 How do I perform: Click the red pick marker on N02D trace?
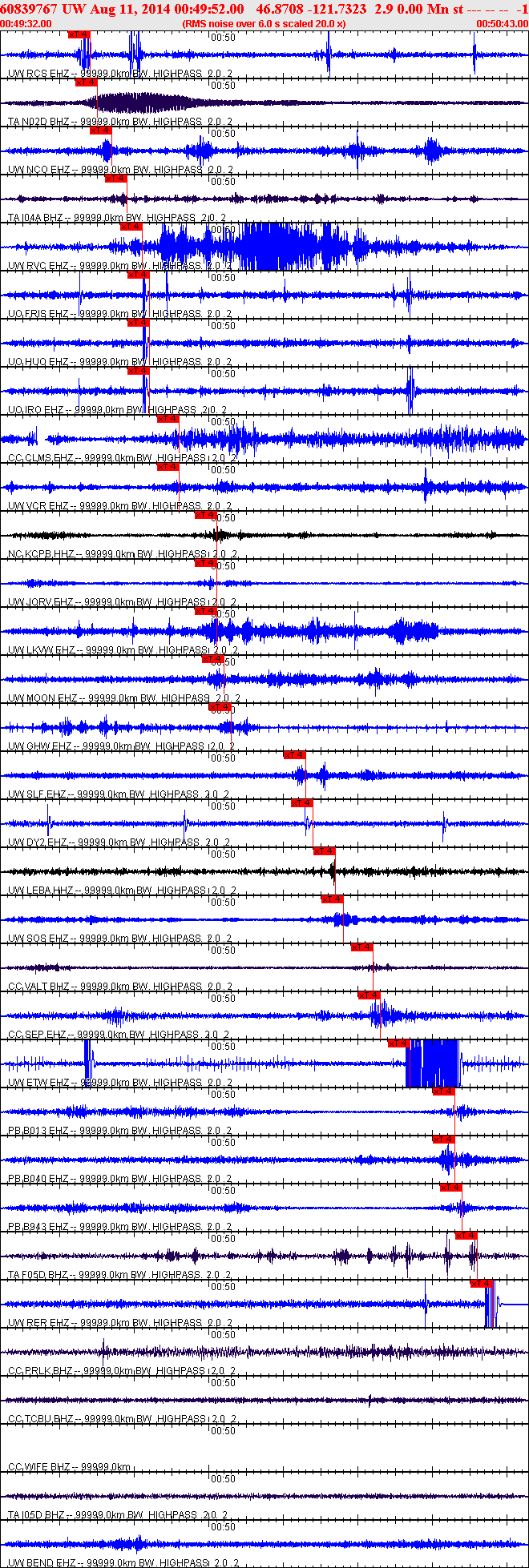[87, 82]
